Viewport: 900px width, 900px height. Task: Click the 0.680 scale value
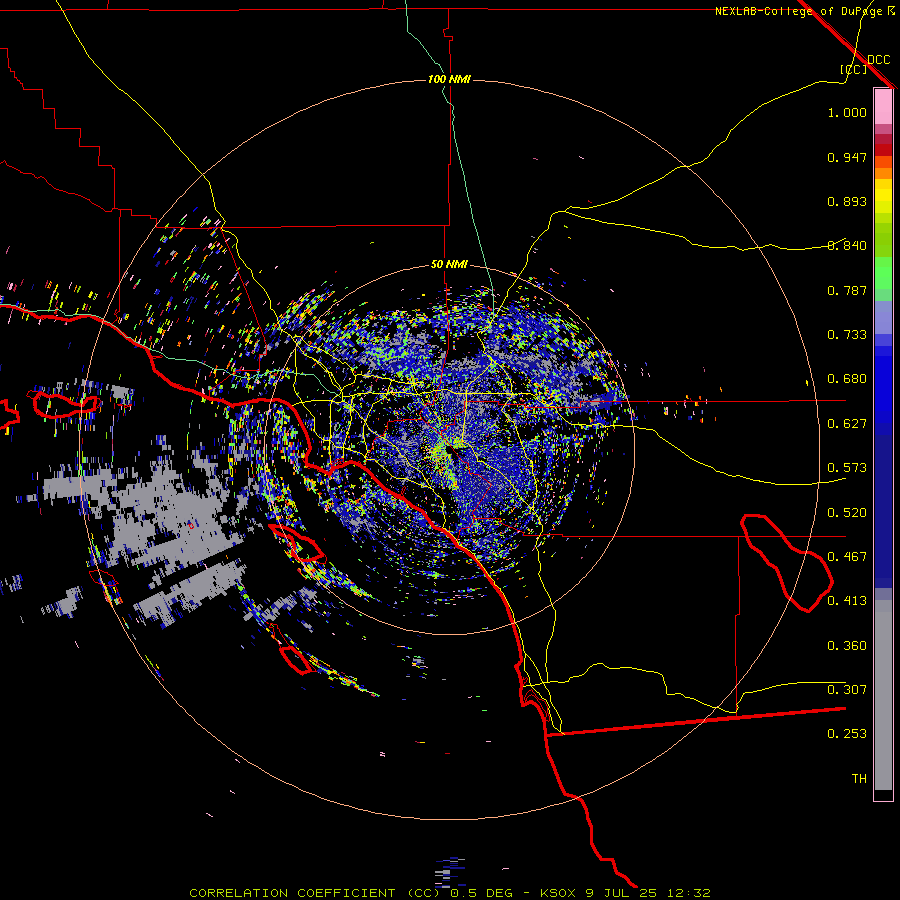click(847, 379)
